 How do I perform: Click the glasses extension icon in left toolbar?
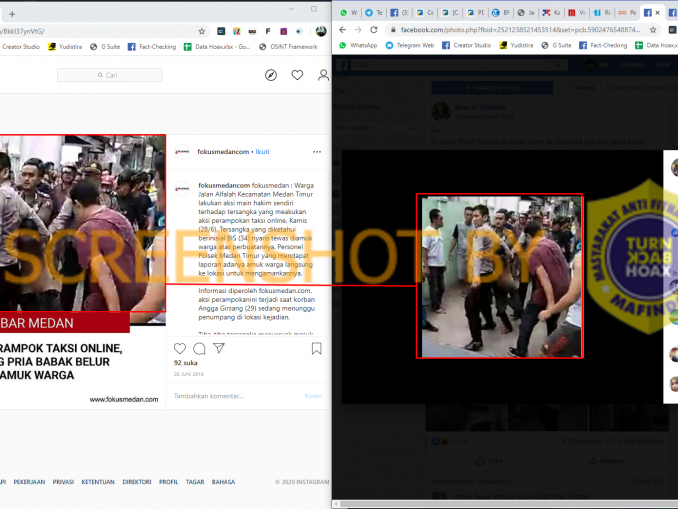click(252, 31)
